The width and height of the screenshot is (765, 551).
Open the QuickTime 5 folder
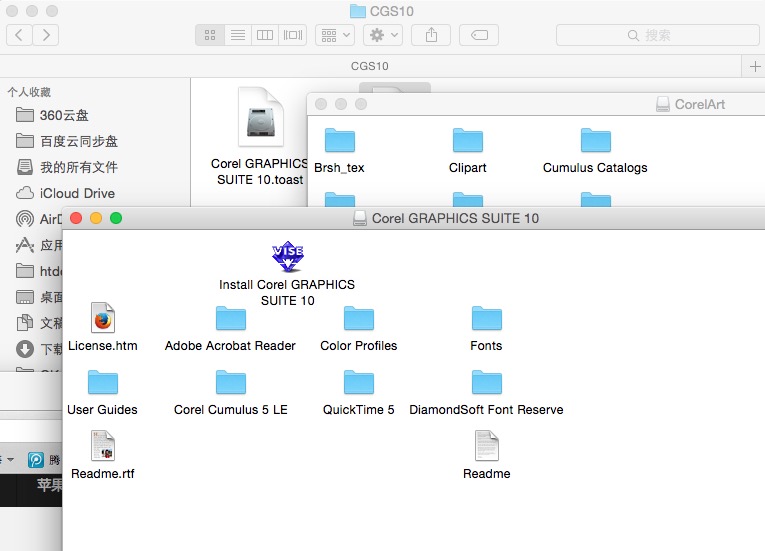(x=358, y=383)
